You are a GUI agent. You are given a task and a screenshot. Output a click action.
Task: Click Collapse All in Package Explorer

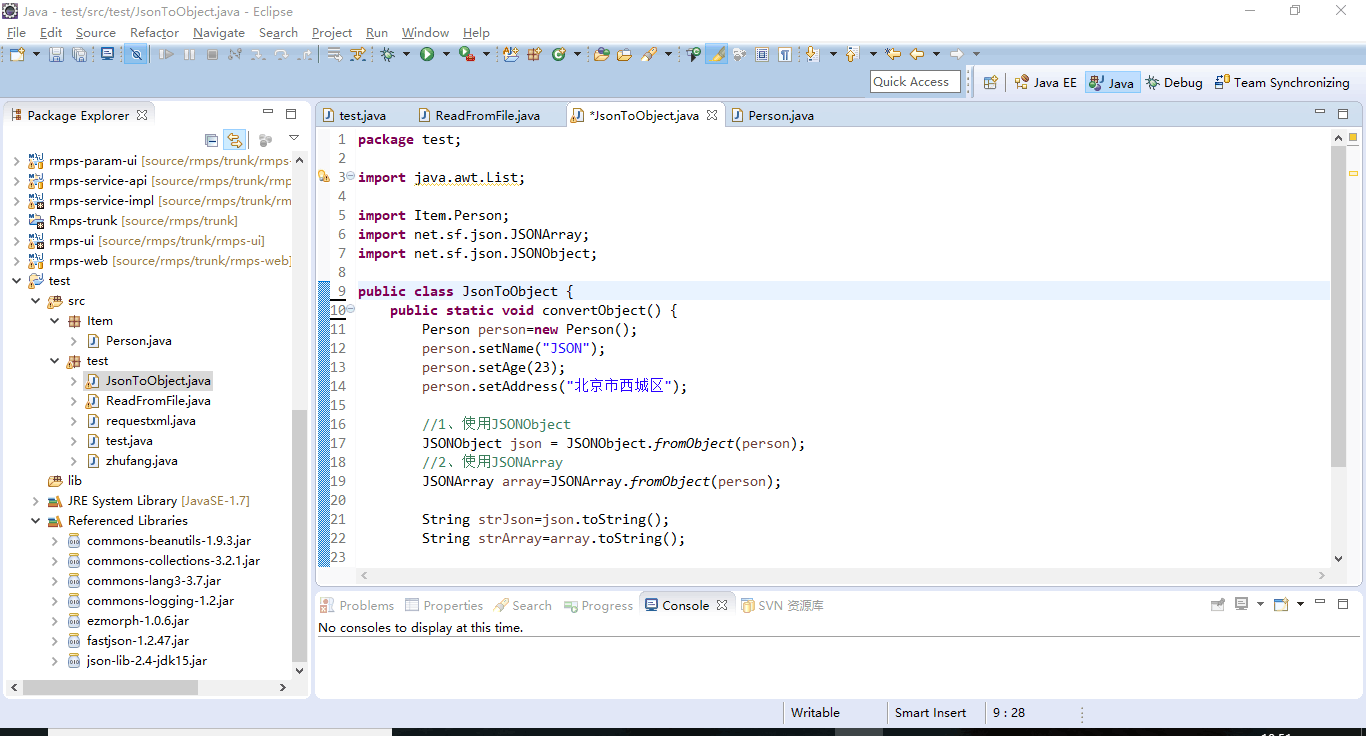point(211,140)
